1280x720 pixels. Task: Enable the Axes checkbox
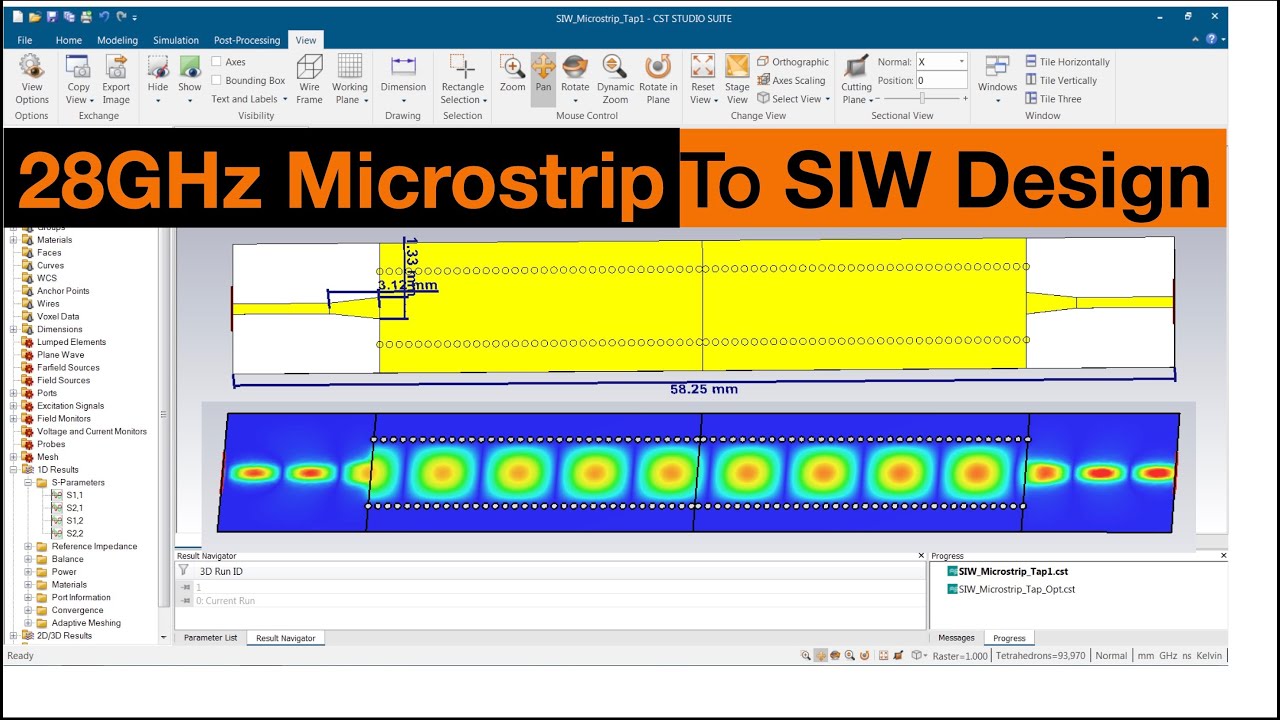tap(216, 62)
